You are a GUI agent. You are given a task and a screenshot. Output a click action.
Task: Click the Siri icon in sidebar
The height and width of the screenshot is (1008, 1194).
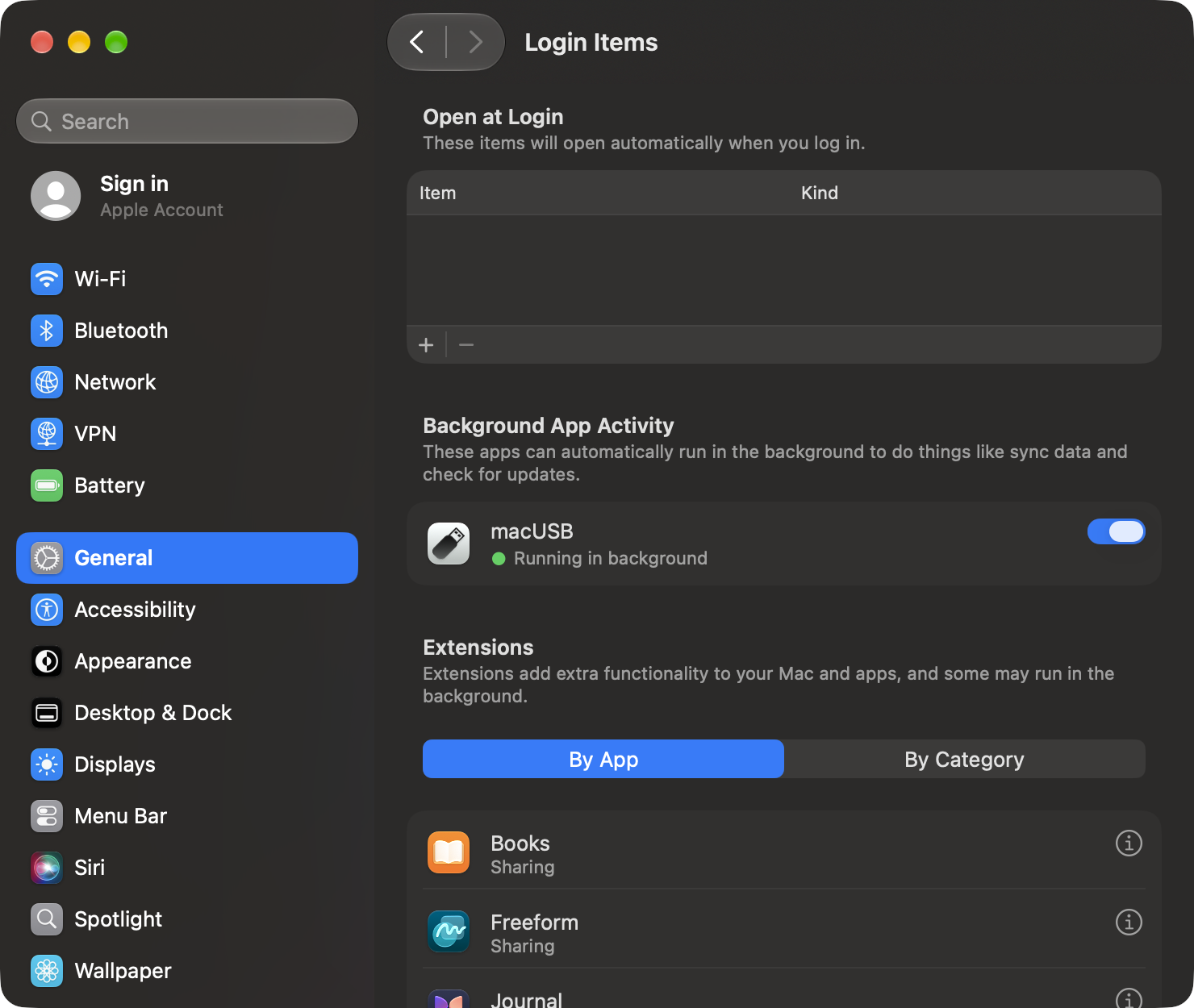coord(47,868)
